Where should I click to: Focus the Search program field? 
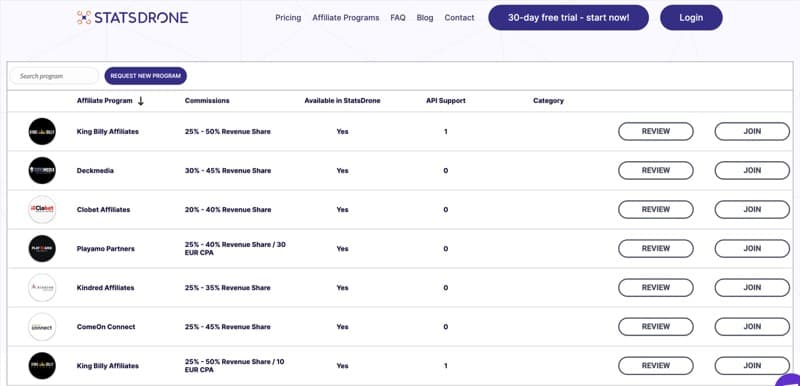click(x=54, y=76)
